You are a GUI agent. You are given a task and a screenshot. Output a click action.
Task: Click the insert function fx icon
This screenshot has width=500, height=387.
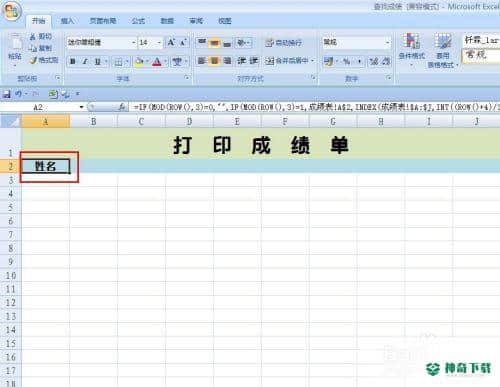(x=122, y=107)
